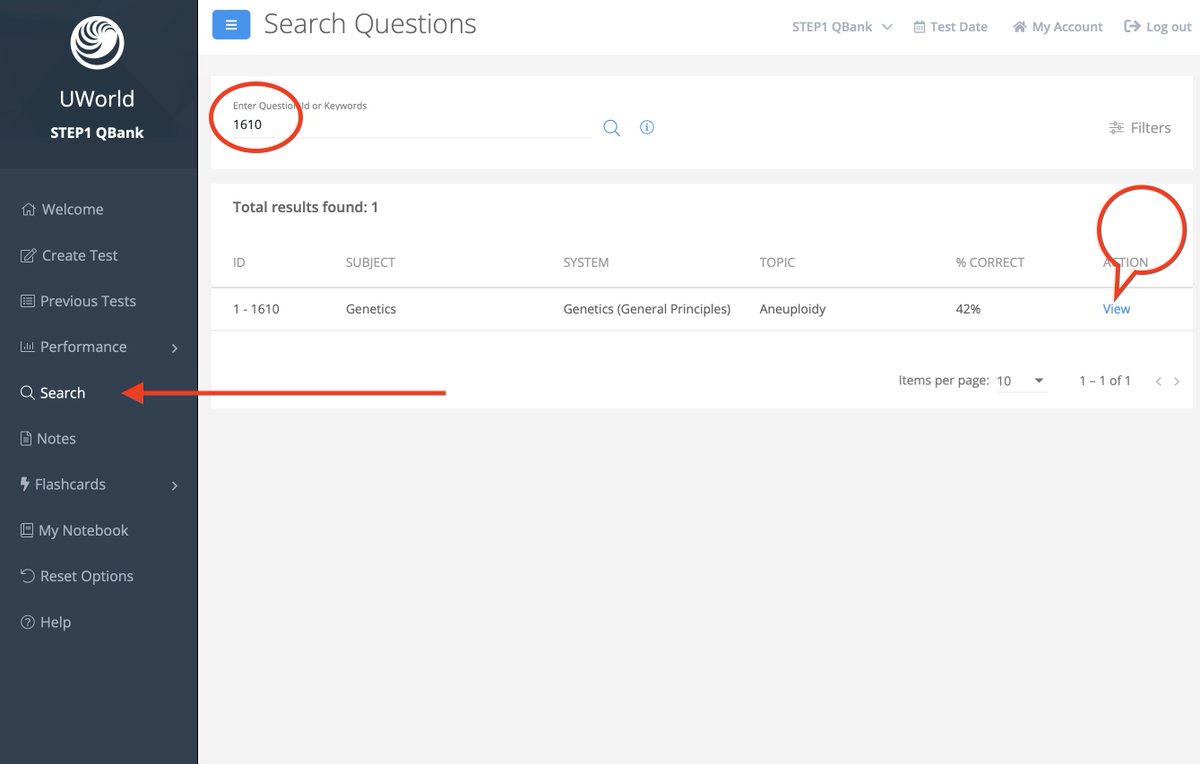Click the SYSTEM column header

pyautogui.click(x=586, y=262)
